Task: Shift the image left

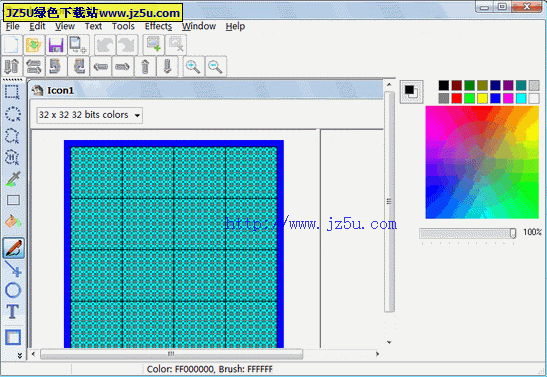Action: click(x=100, y=66)
